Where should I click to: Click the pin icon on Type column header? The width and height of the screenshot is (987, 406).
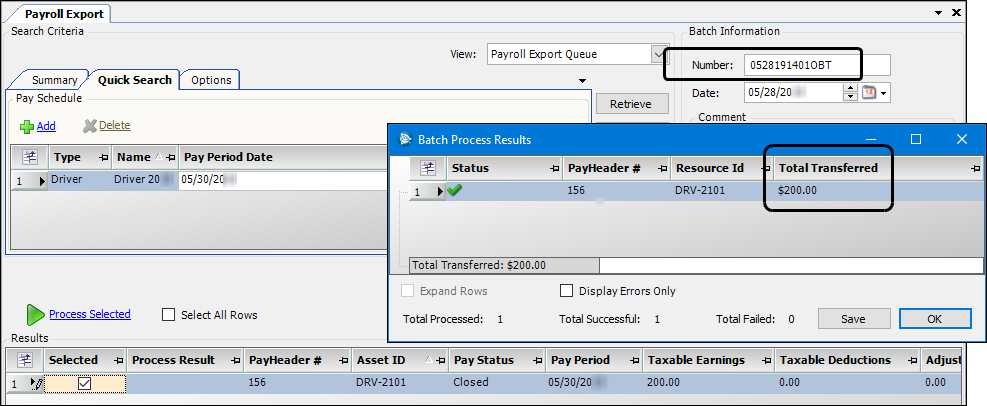tap(103, 157)
